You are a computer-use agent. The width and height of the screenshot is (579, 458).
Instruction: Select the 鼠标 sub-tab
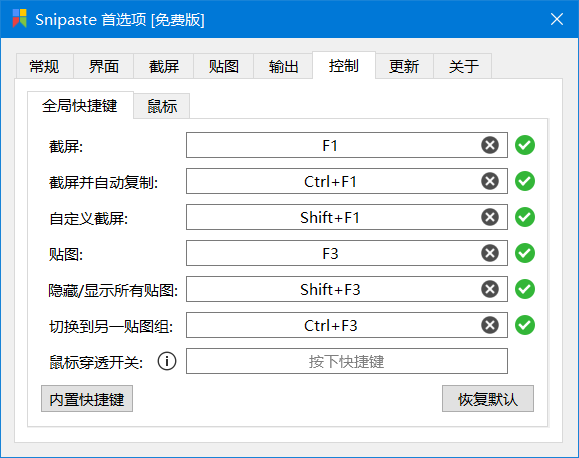[162, 106]
